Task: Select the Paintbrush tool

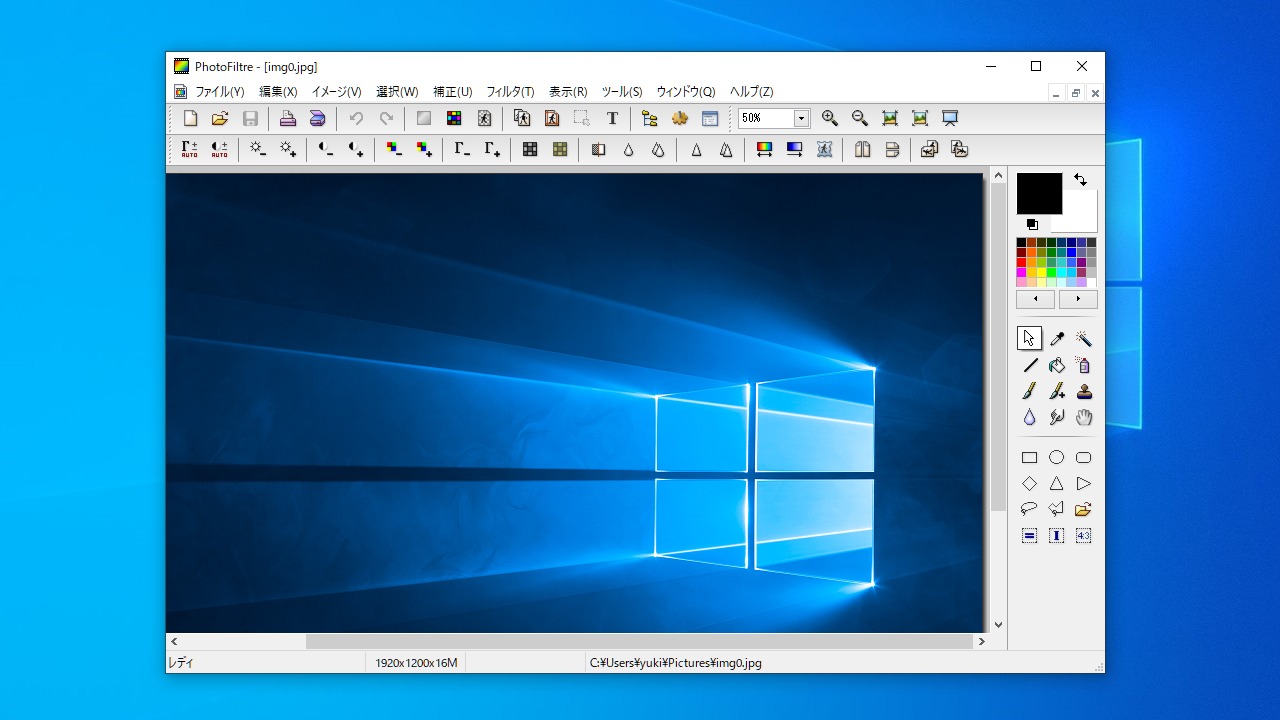Action: (1030, 391)
